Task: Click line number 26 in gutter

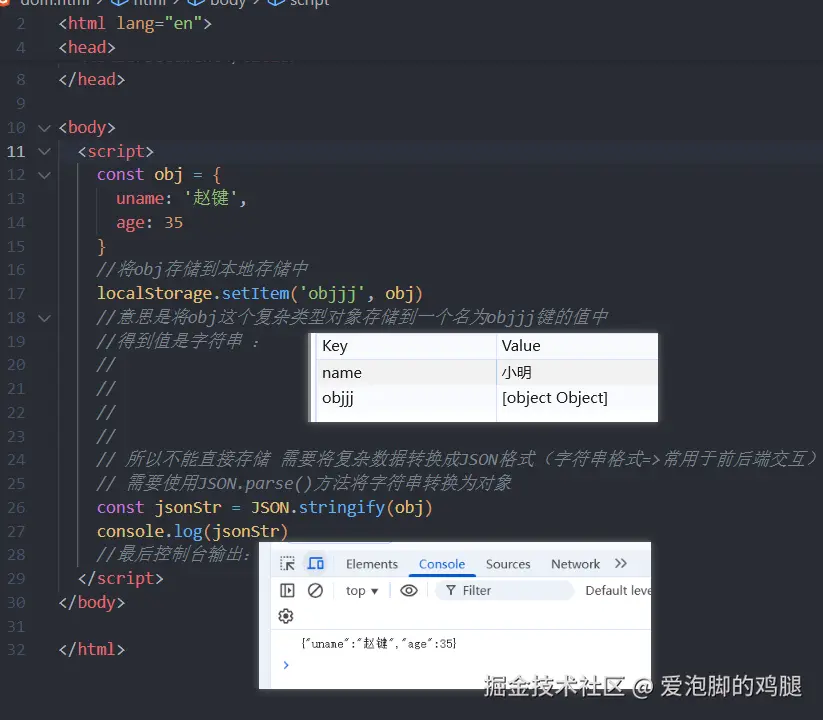Action: point(16,507)
